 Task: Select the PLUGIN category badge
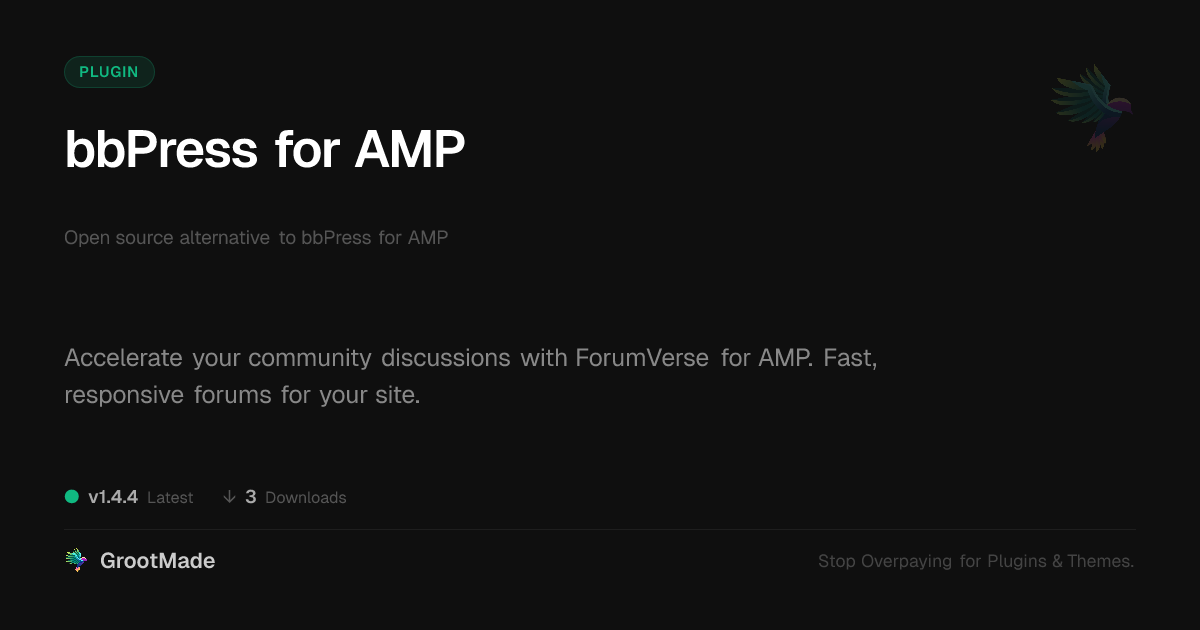pos(109,72)
